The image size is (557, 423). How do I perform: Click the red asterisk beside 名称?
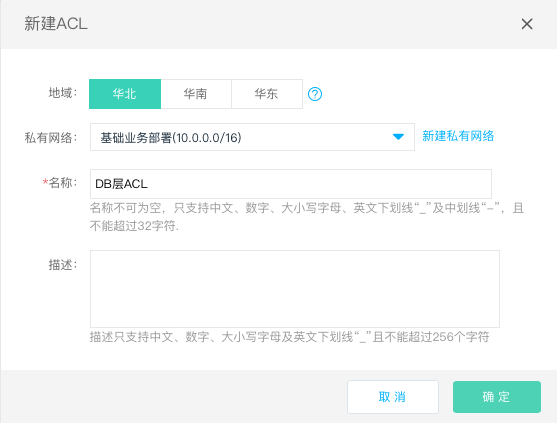[45, 183]
